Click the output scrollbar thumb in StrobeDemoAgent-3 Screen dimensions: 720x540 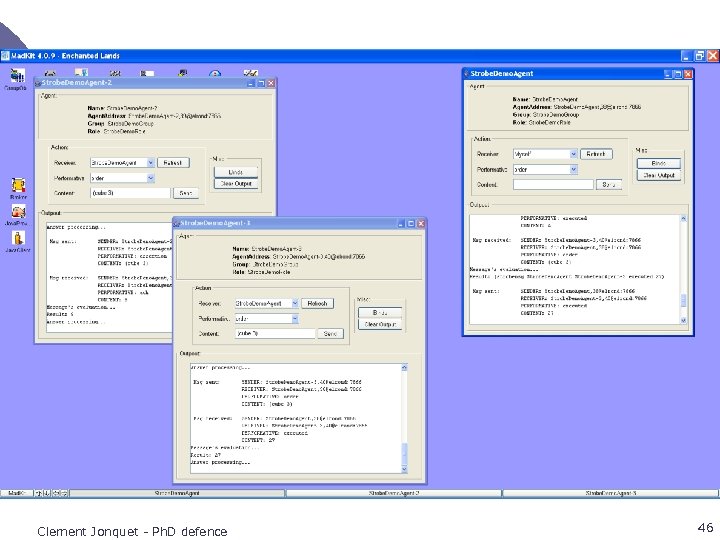pos(405,454)
